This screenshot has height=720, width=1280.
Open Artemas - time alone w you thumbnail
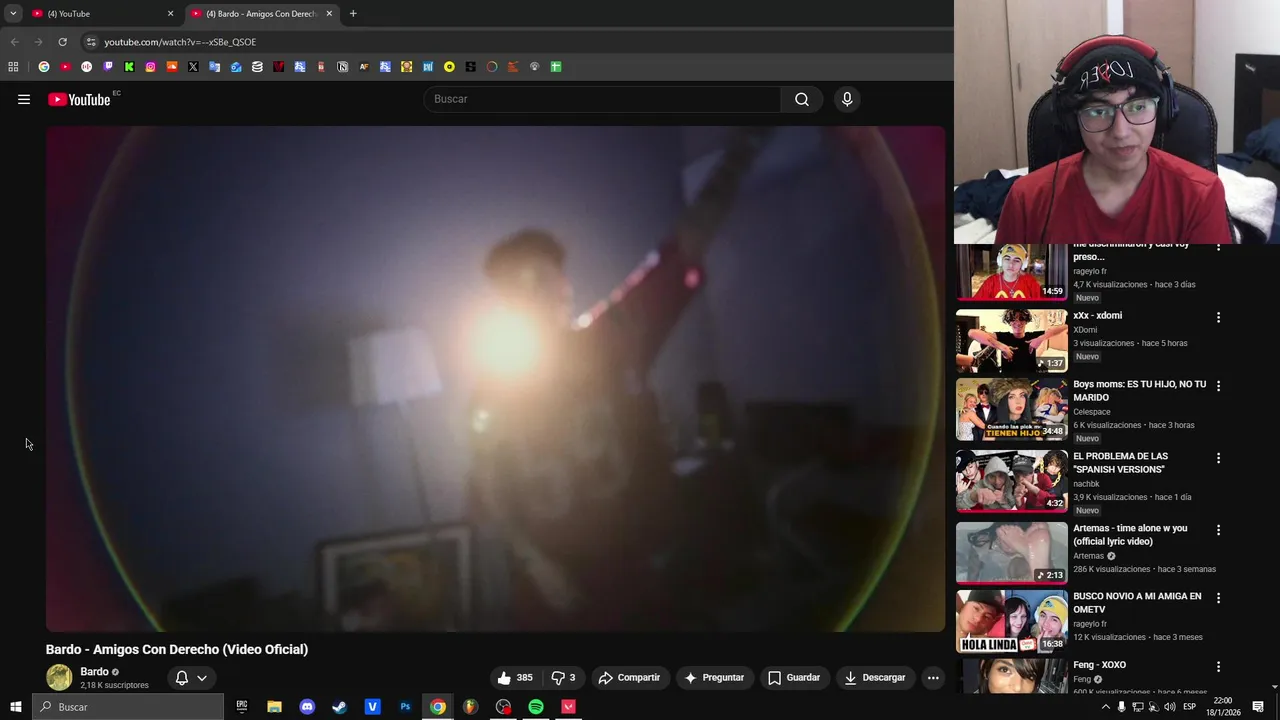tap(1012, 553)
